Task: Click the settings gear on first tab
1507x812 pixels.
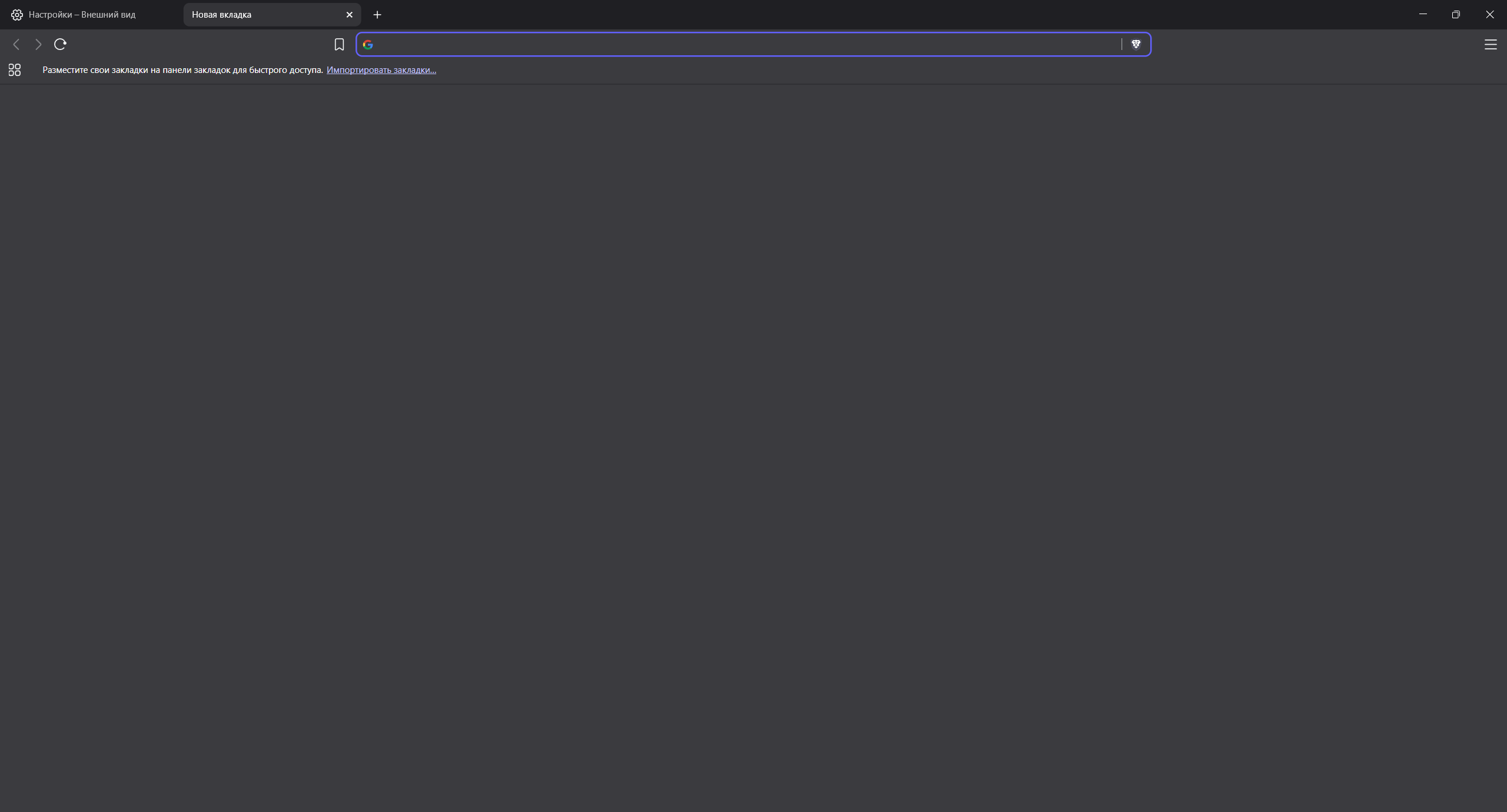Action: 16,14
